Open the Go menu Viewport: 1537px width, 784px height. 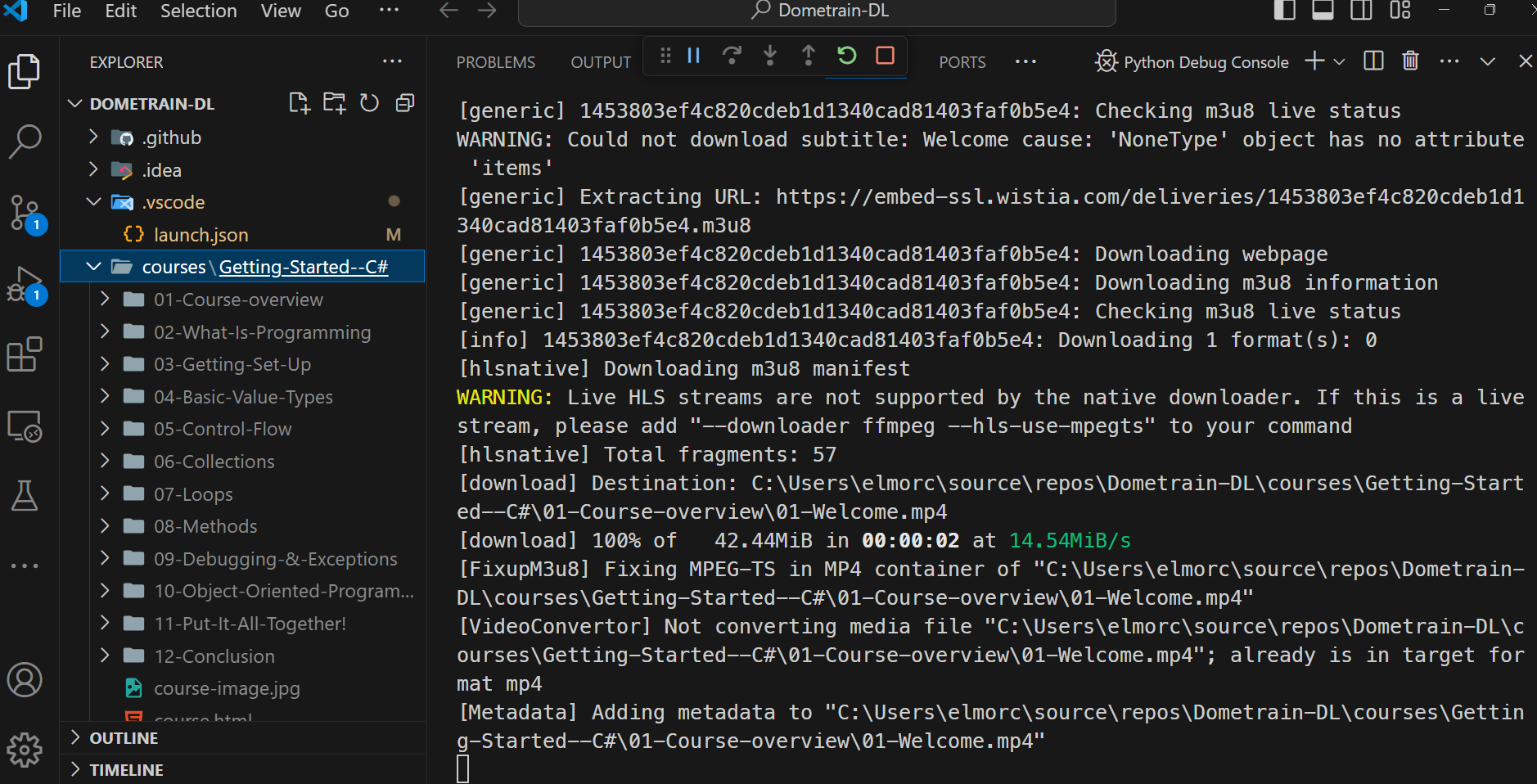[336, 11]
